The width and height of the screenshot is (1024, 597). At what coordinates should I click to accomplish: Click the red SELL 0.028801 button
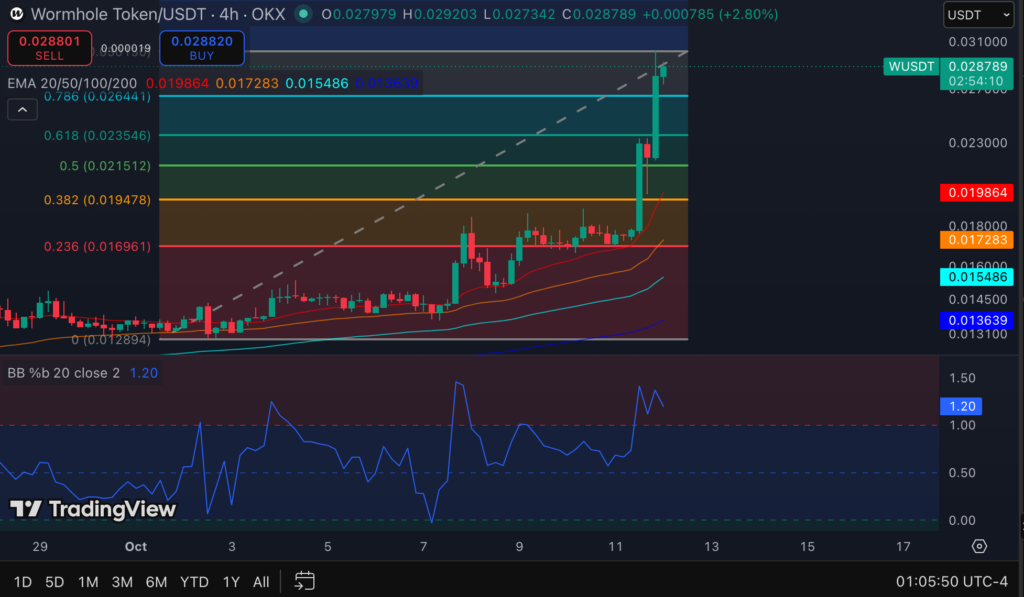50,48
